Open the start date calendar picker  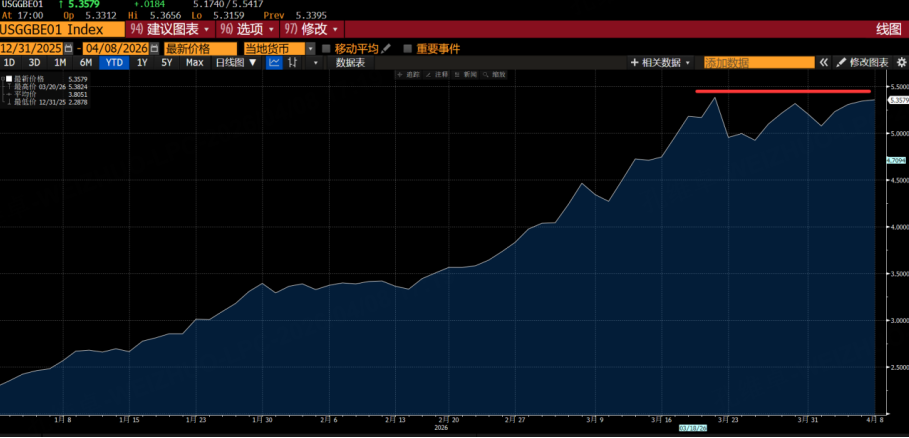tap(70, 49)
